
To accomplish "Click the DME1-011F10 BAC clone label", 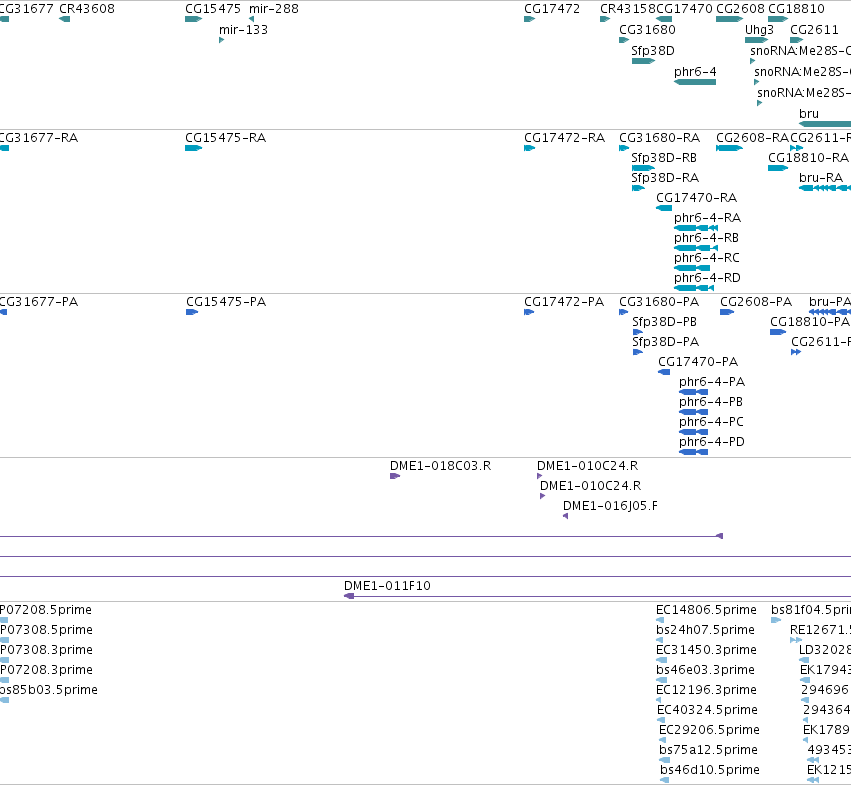I will click(388, 586).
